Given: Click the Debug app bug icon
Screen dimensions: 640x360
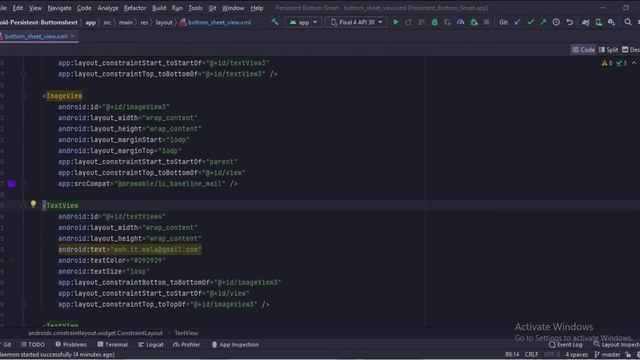Looking at the screenshot, I should pyautogui.click(x=435, y=22).
